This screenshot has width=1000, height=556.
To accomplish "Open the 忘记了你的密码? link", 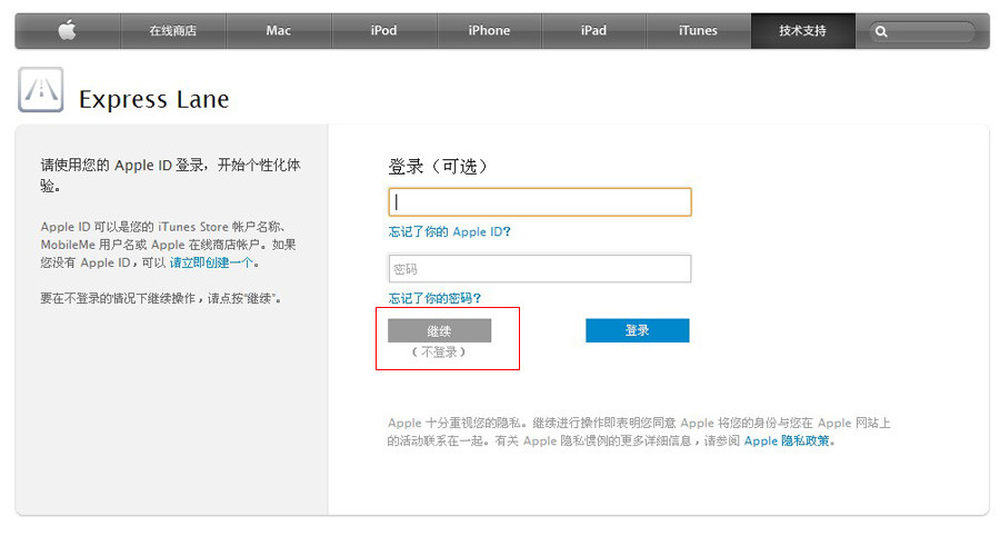I will click(x=435, y=298).
